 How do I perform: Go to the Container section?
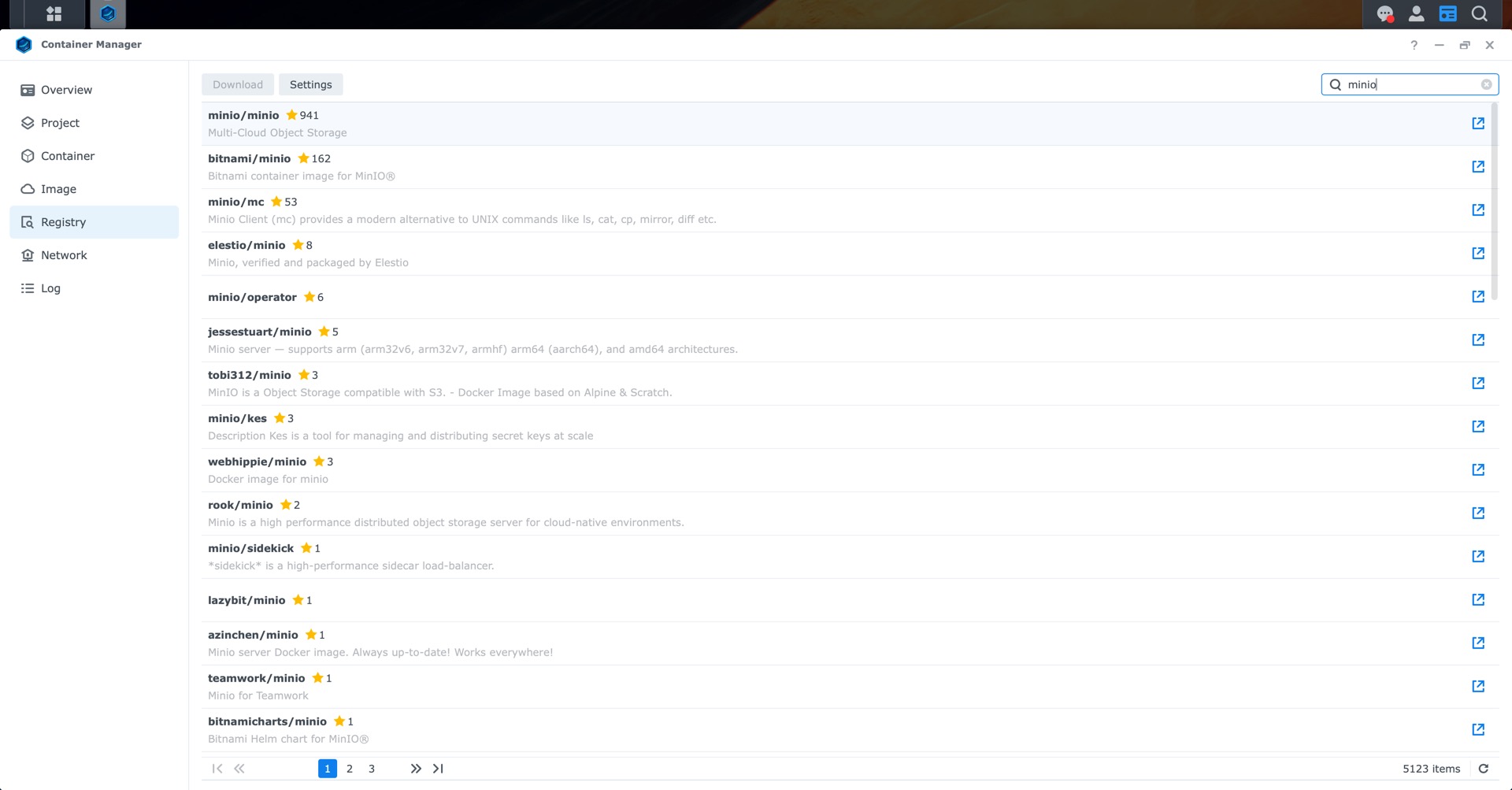coord(94,156)
